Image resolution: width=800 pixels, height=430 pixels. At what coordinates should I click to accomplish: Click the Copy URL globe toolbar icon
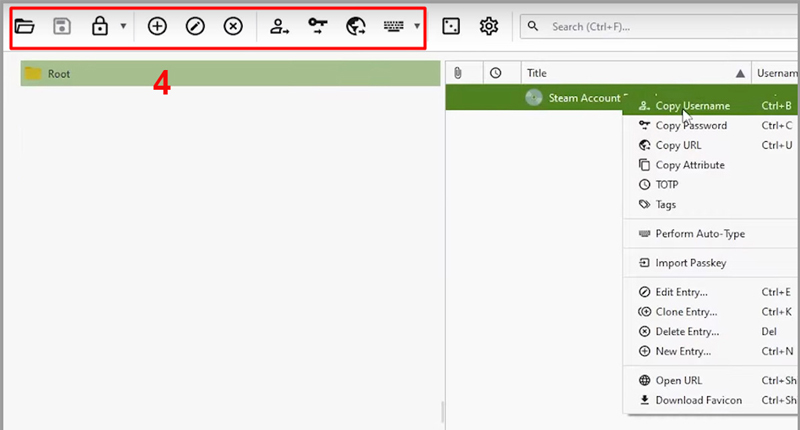point(355,27)
